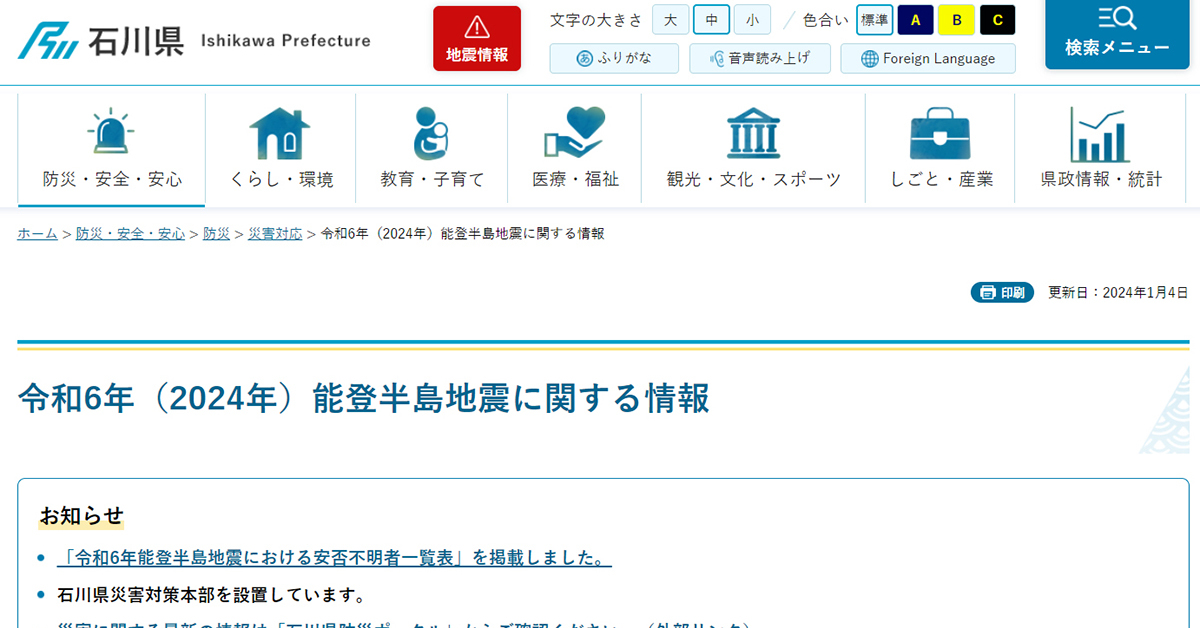The height and width of the screenshot is (628, 1200).
Task: Select the 防災・安全・安心 siren icon
Action: [111, 134]
